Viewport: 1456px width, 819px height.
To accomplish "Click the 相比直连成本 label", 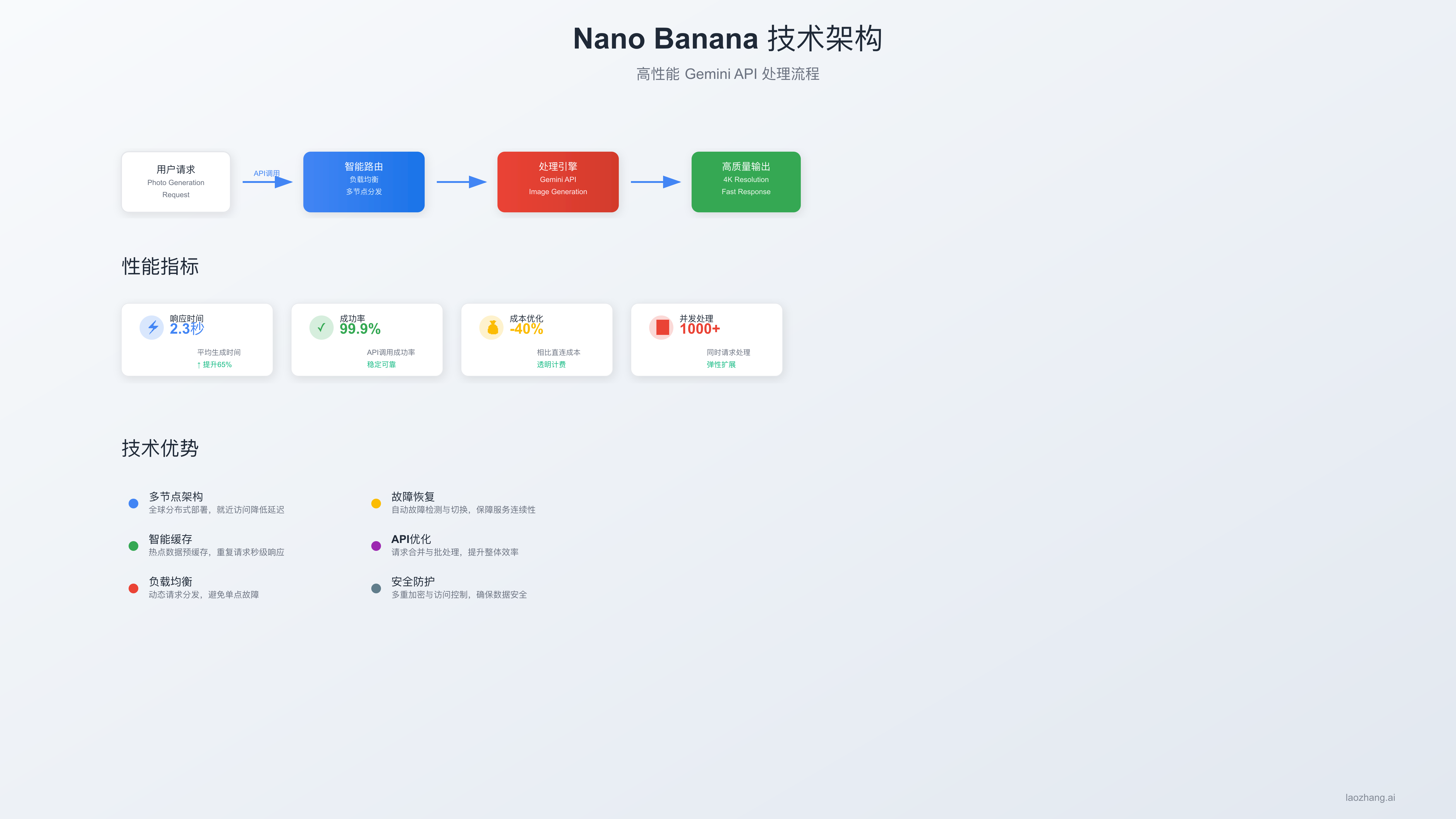I will point(558,352).
